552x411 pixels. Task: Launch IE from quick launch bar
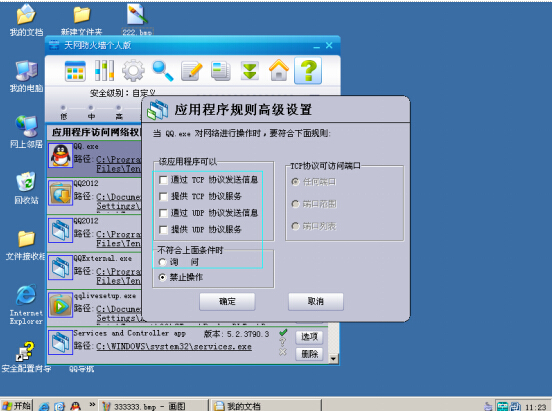point(44,406)
